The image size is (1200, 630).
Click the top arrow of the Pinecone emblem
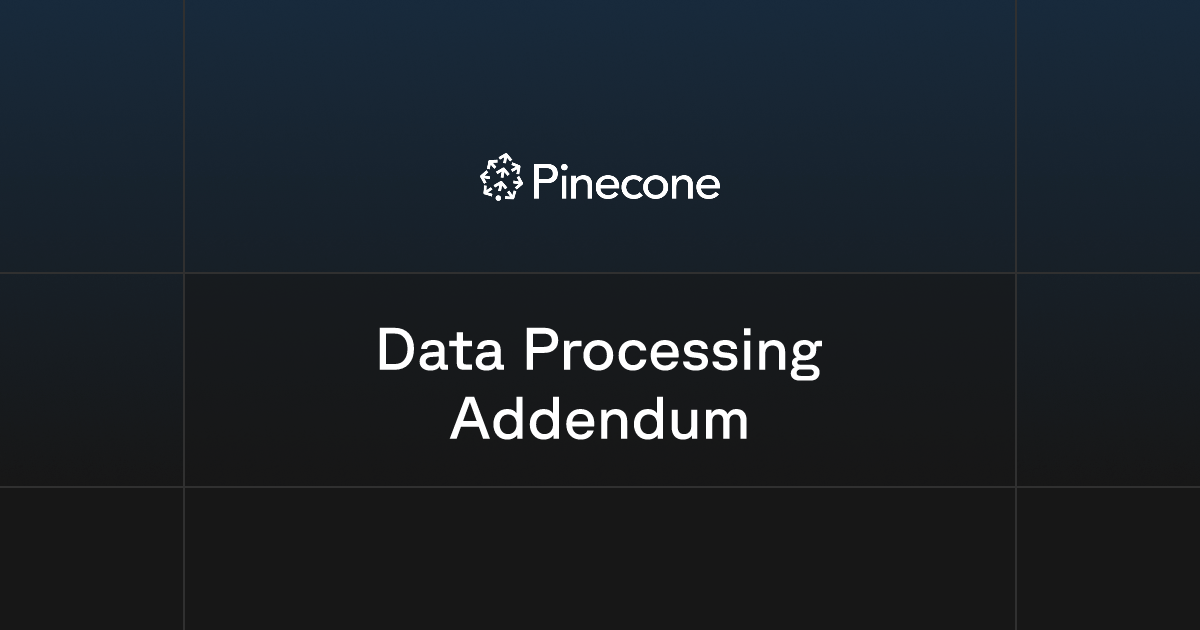[504, 158]
